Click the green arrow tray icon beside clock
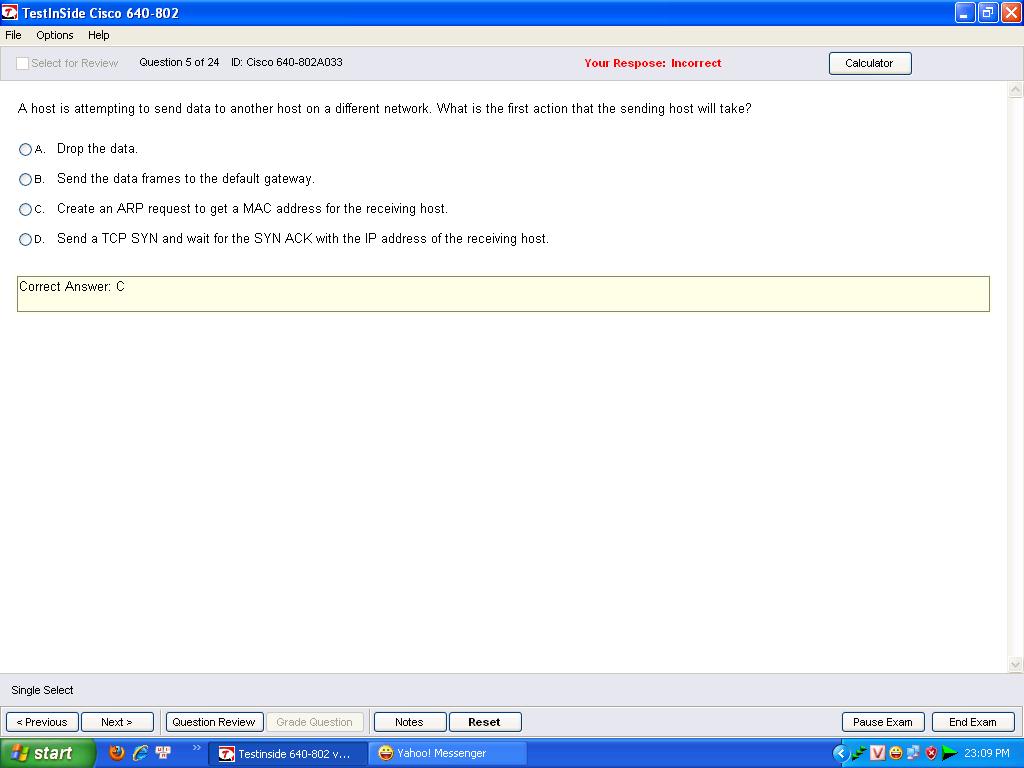Image resolution: width=1024 pixels, height=768 pixels. click(x=949, y=753)
